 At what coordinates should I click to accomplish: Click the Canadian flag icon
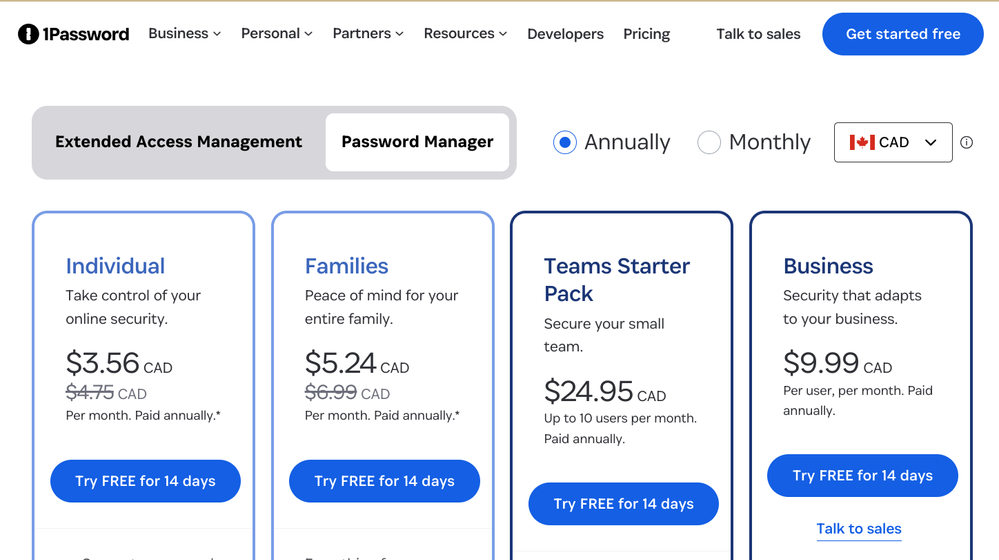(861, 142)
